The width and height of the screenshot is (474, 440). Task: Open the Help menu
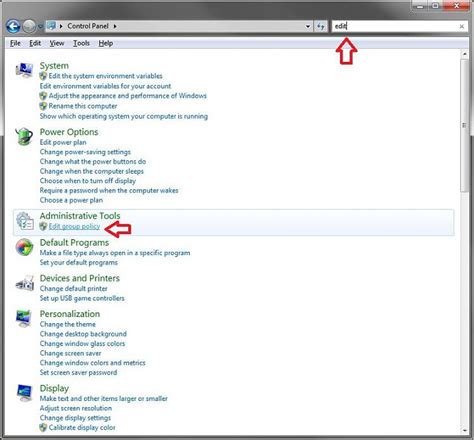pos(106,43)
